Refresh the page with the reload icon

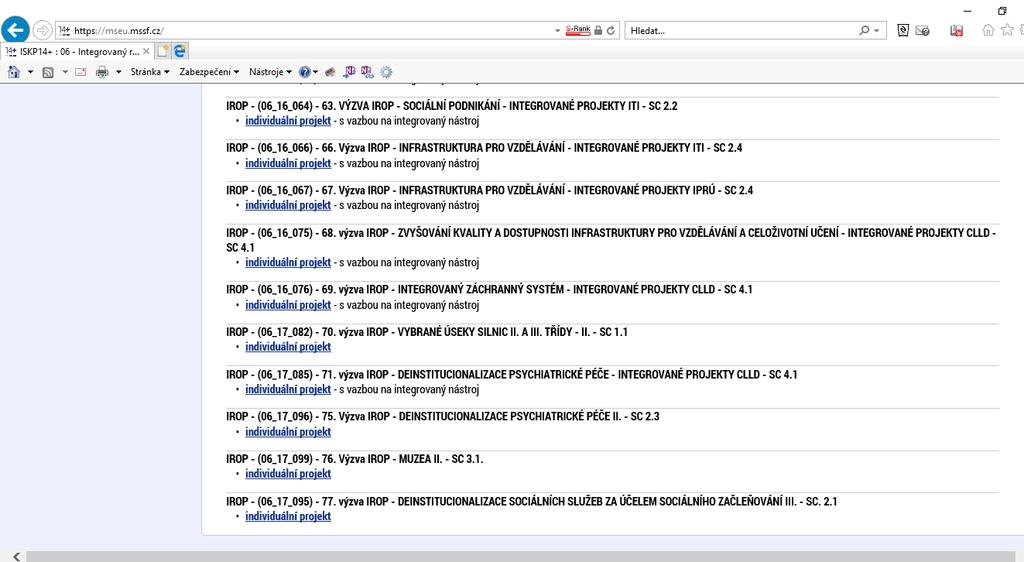611,30
